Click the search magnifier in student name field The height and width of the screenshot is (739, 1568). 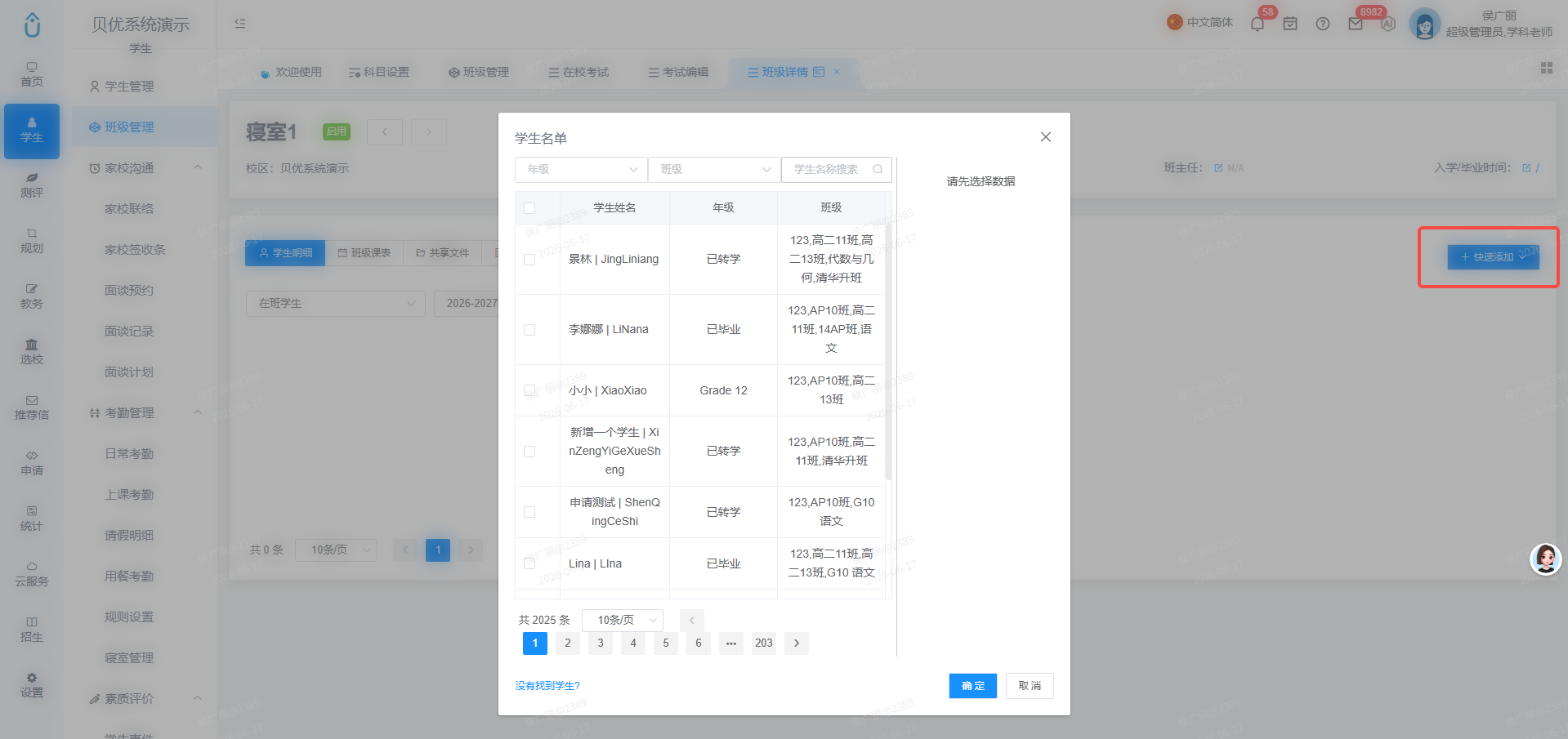pyautogui.click(x=878, y=169)
